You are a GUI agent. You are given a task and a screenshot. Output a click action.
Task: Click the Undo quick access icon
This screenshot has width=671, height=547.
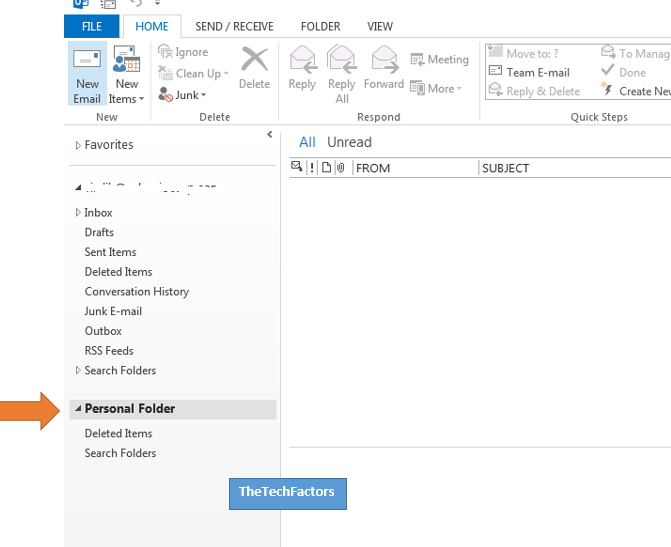[136, 3]
